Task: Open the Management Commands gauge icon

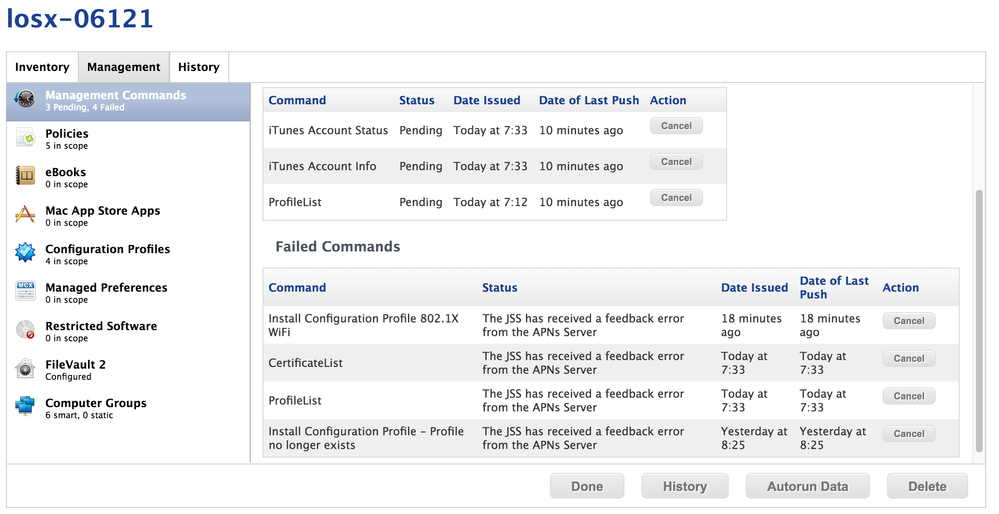Action: (x=25, y=99)
